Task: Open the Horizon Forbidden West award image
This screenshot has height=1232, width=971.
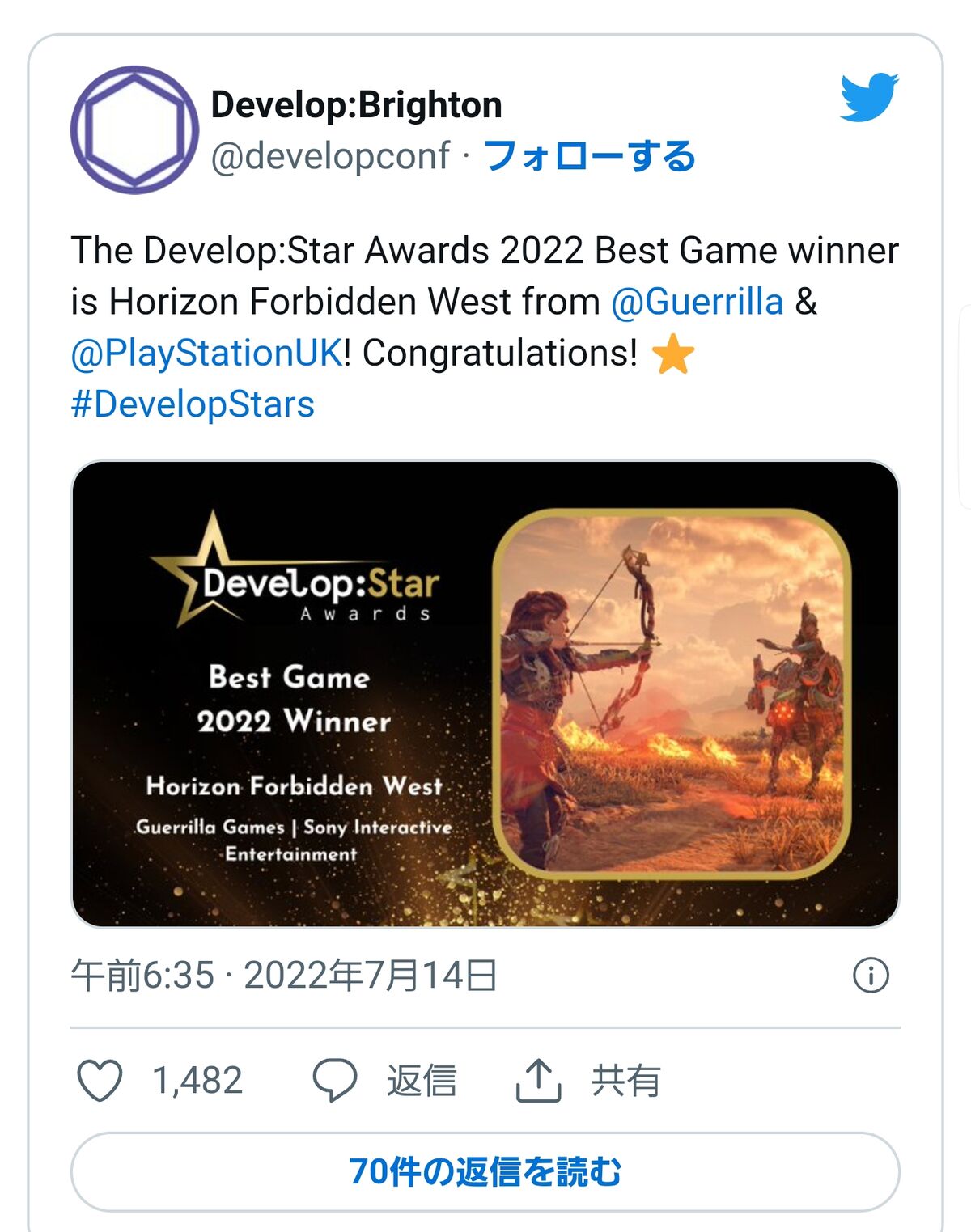Action: pyautogui.click(x=485, y=694)
